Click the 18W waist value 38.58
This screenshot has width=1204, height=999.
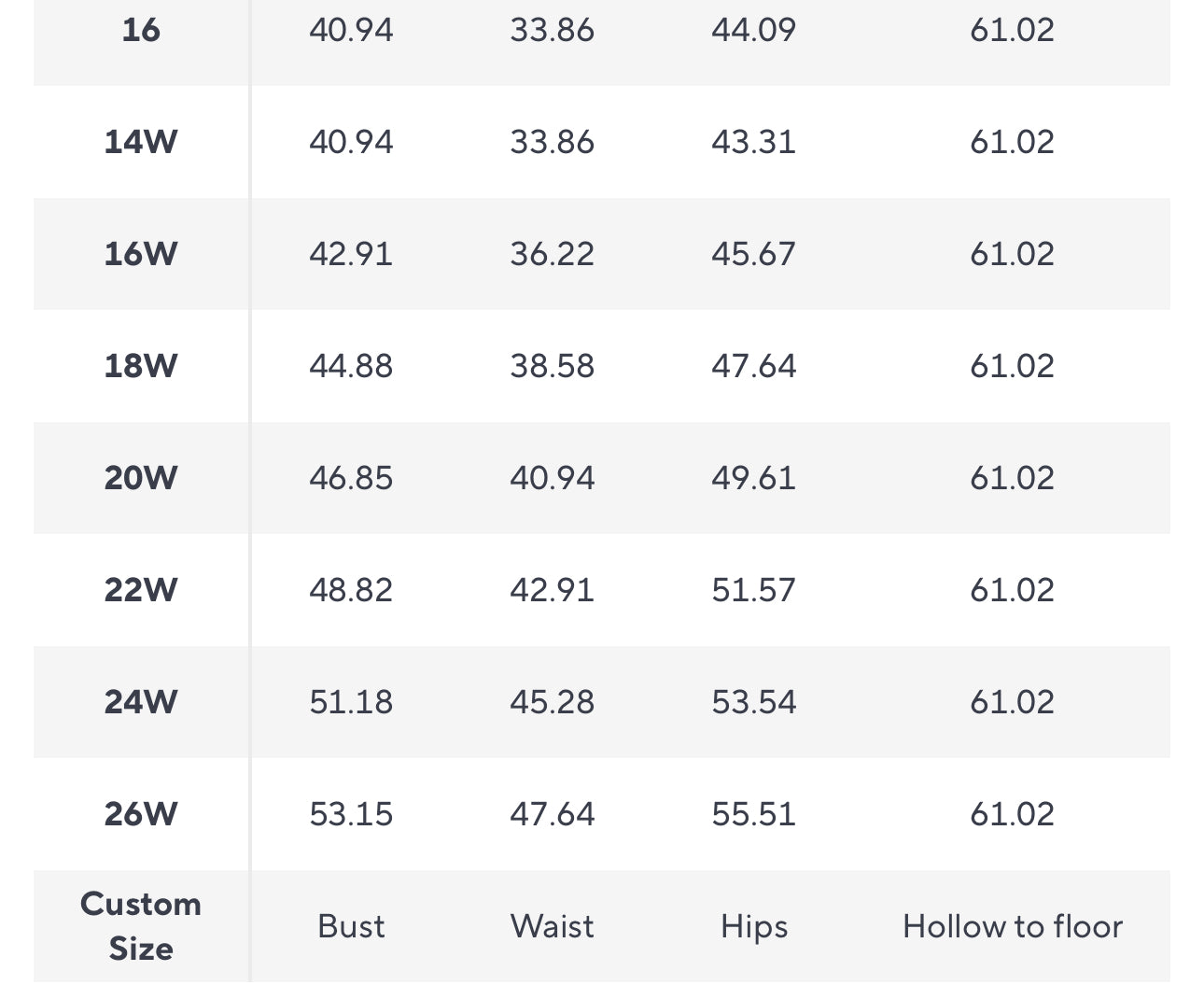(553, 366)
